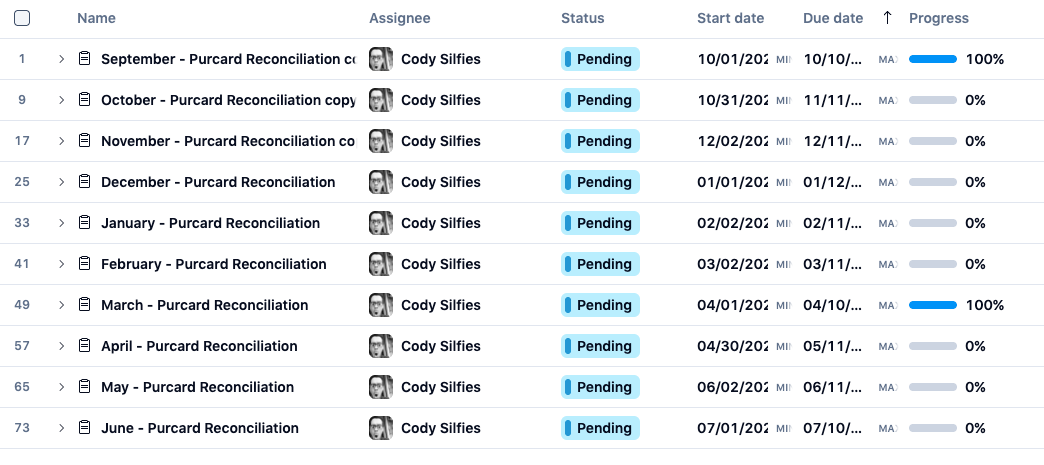
Task: Expand the April Purcard Reconciliation row
Action: [61, 346]
